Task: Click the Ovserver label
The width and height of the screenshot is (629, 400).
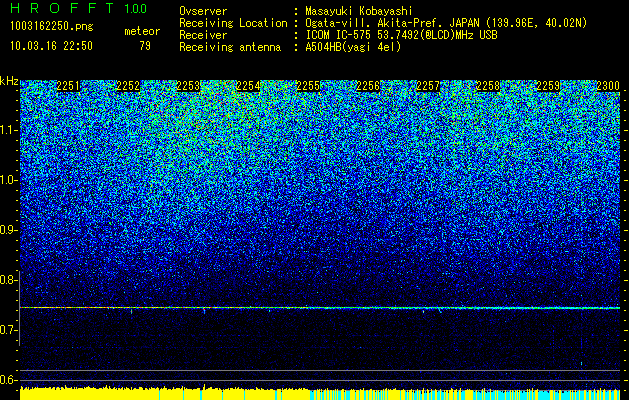Action: (203, 11)
